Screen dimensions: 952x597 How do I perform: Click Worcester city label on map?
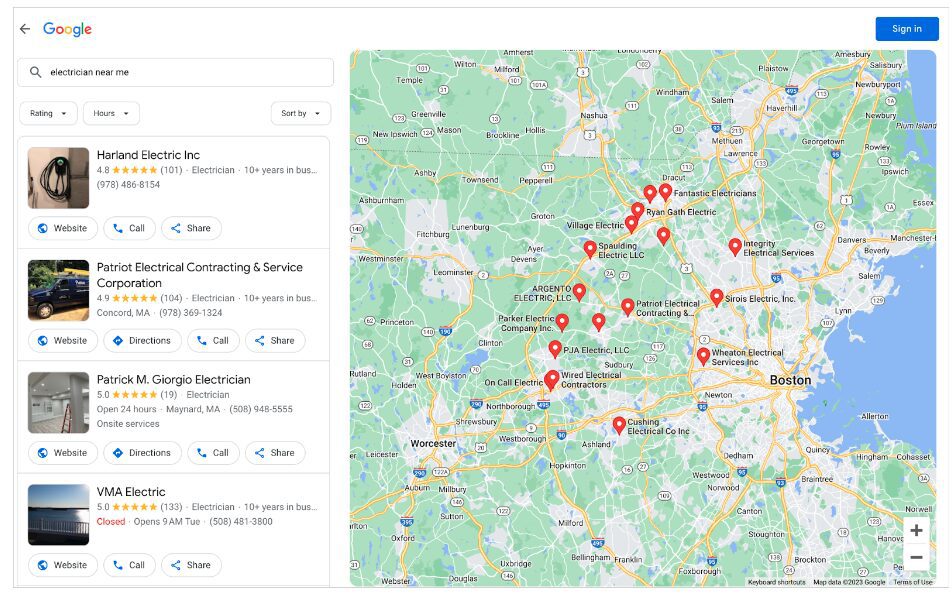(433, 443)
